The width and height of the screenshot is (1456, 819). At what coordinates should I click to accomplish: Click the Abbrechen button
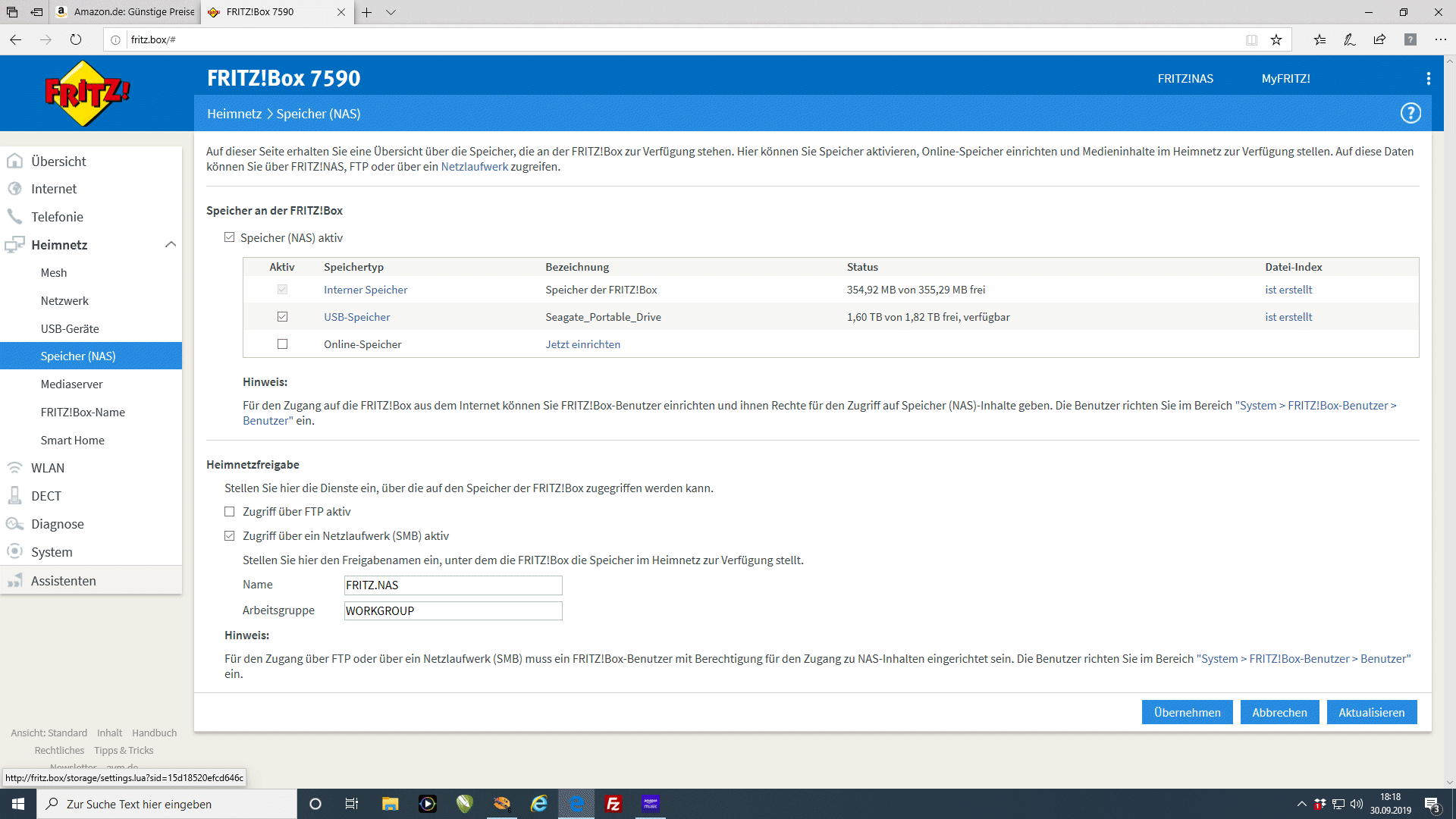pos(1279,712)
